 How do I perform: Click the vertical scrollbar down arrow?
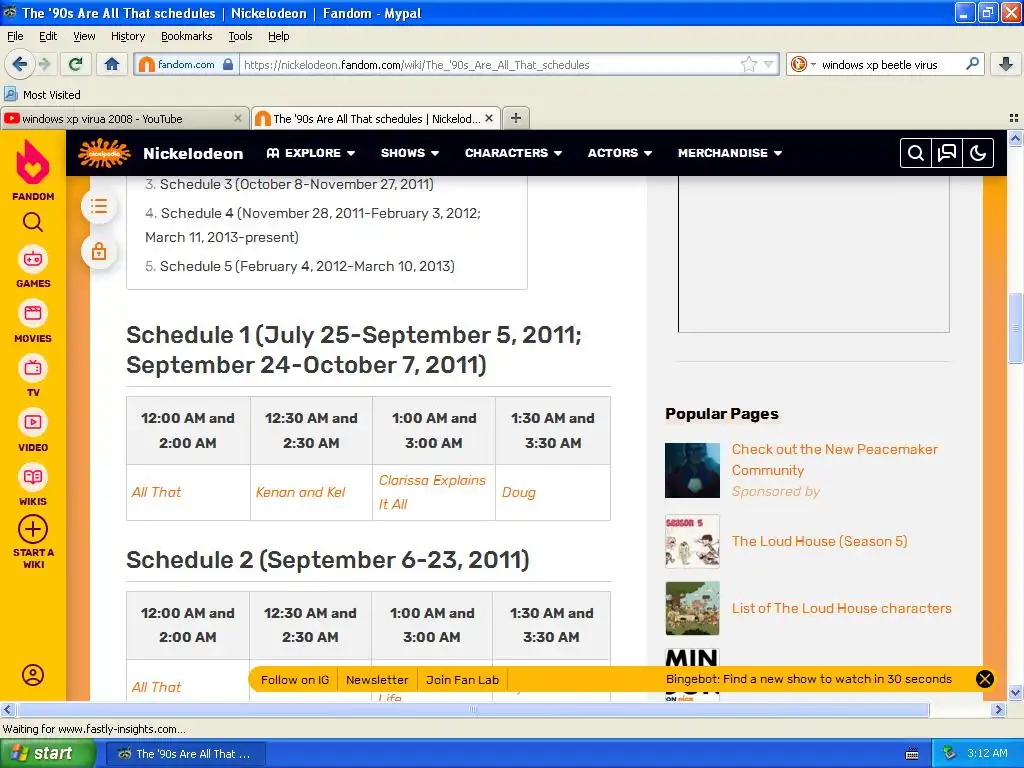pos(1015,693)
